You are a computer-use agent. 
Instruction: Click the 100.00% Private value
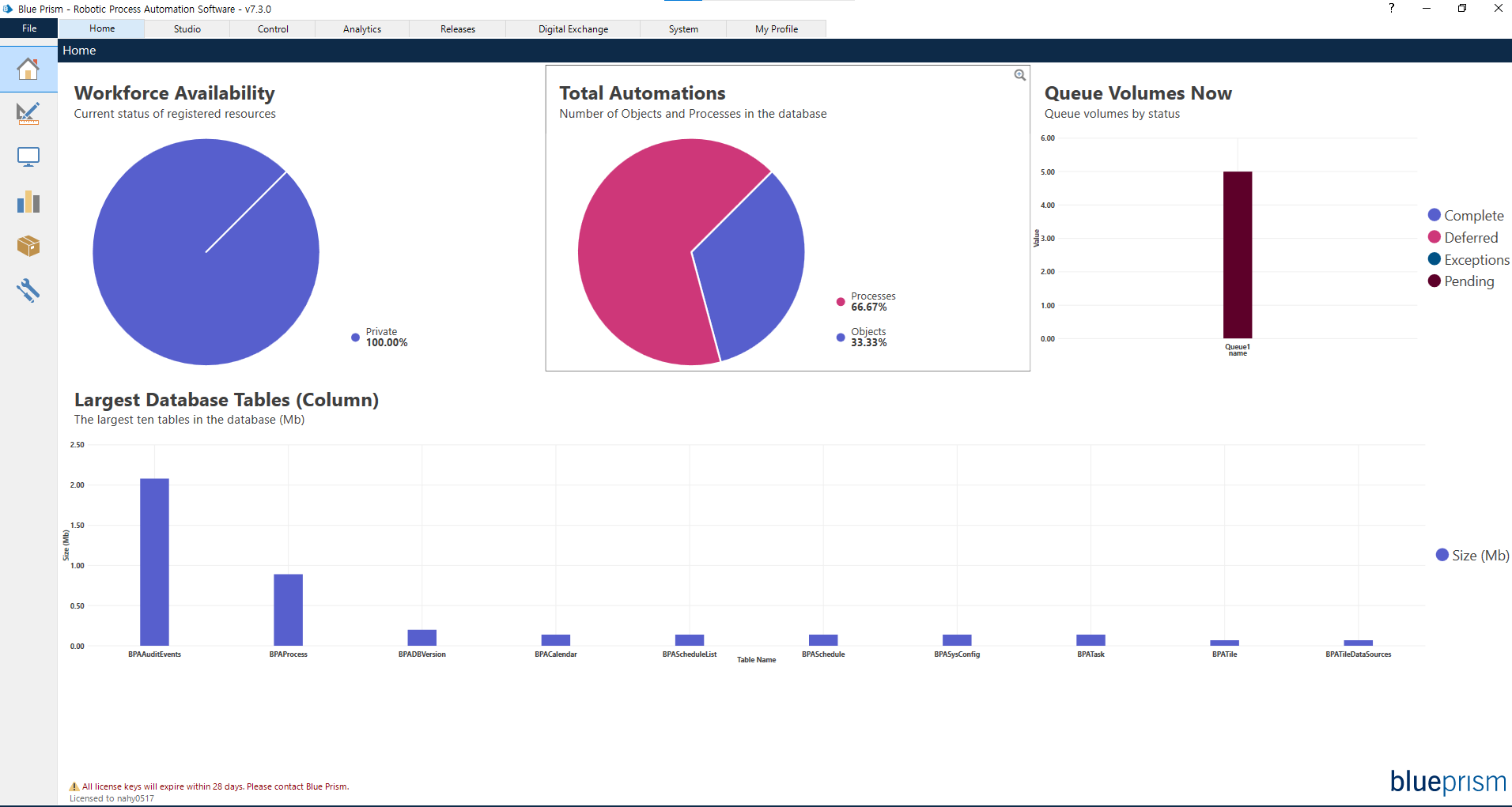[387, 343]
